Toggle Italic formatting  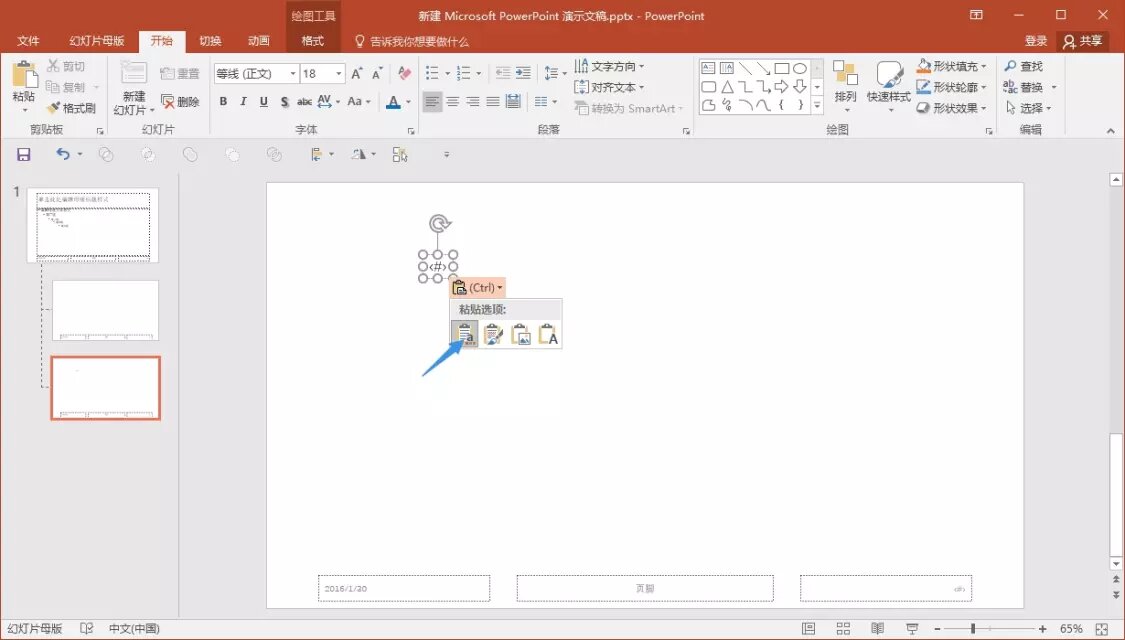click(243, 102)
